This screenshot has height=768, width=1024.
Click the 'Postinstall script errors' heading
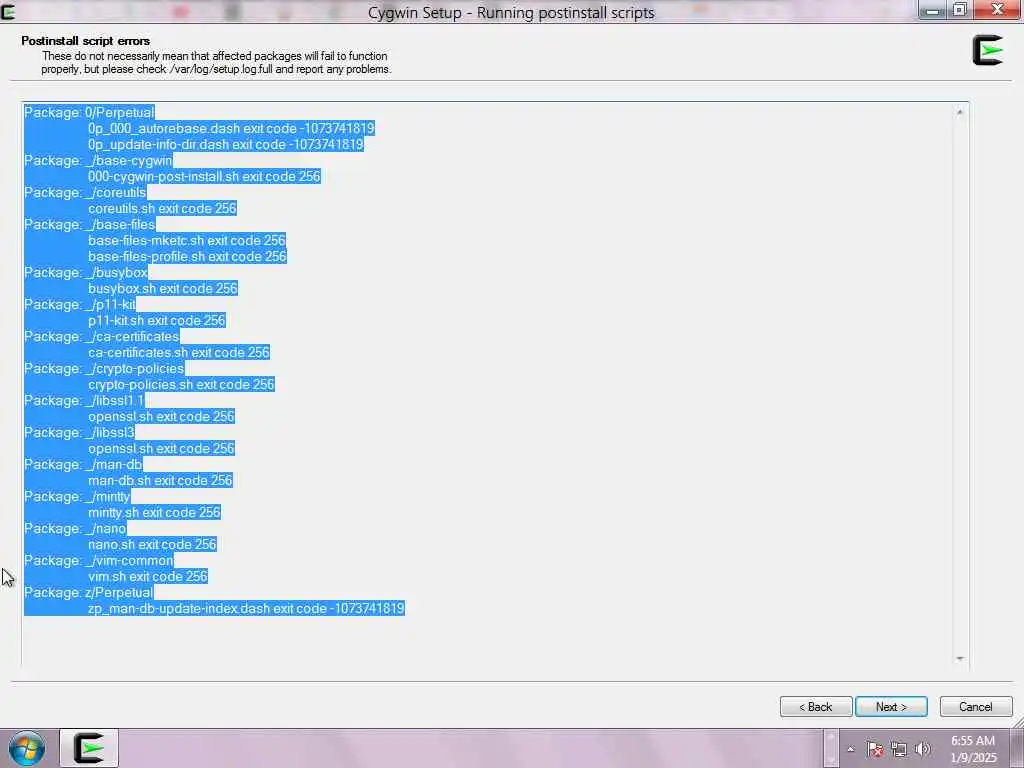(86, 40)
